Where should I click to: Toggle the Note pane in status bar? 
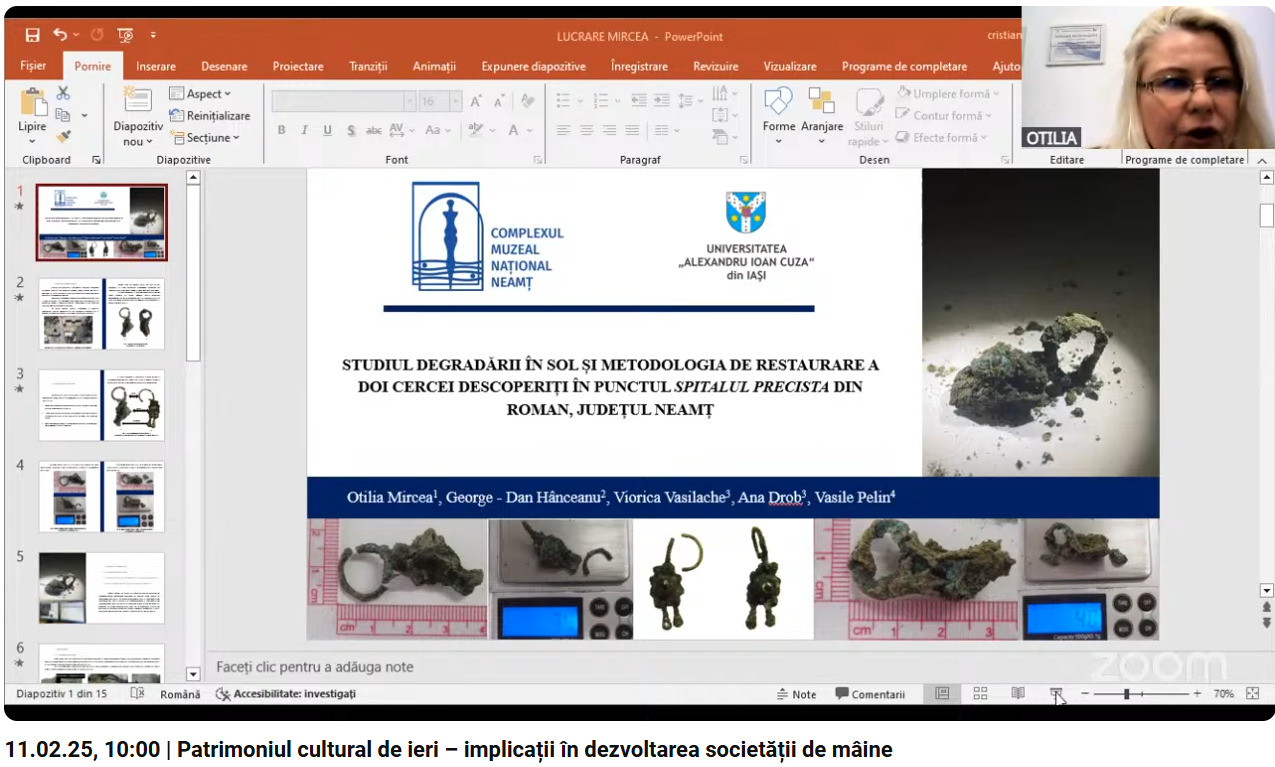[796, 694]
